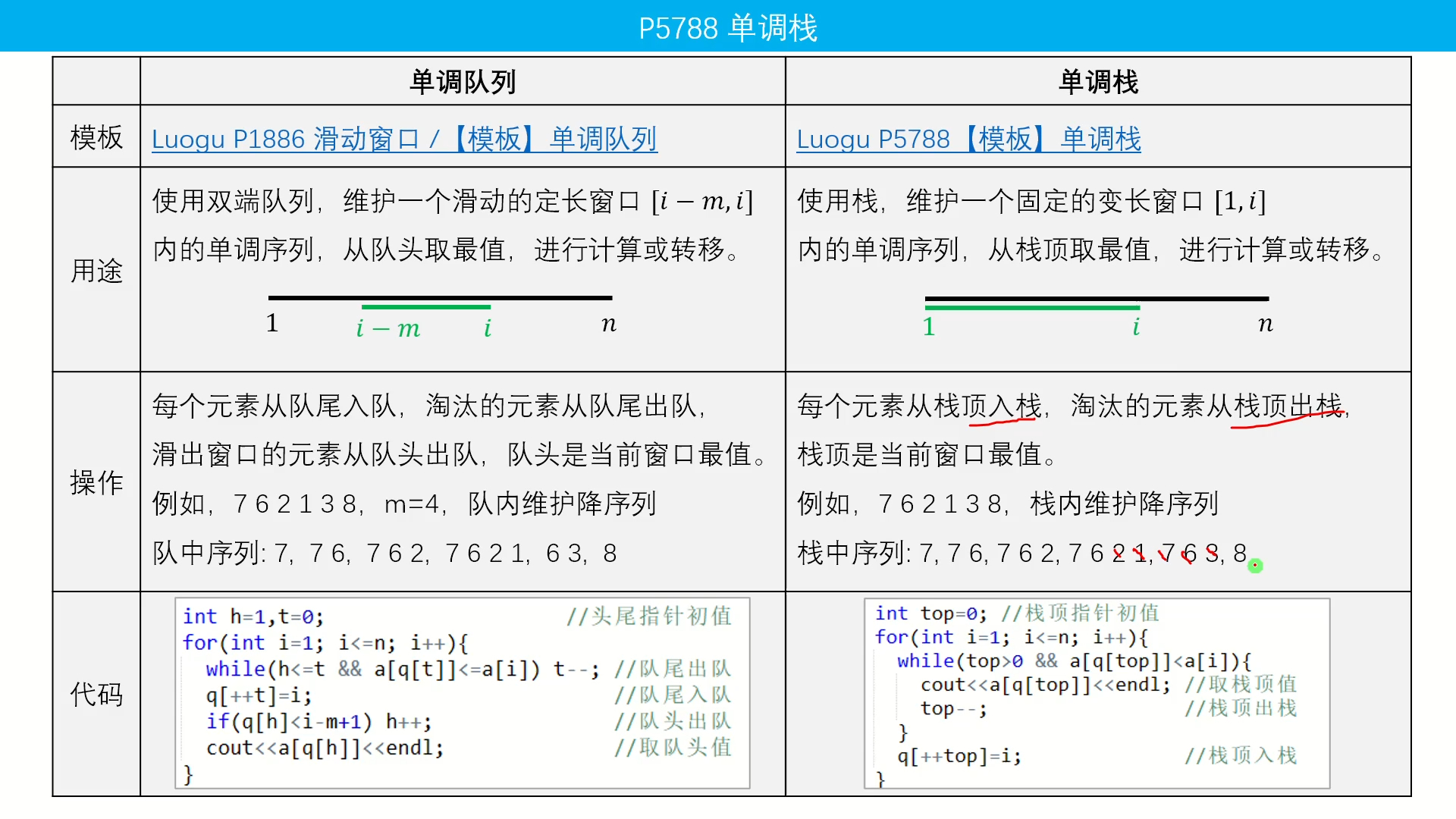Viewport: 1456px width, 819px height.
Task: Click the '队中序列: 7, 7 6, 7 6 2' line
Action: pos(384,554)
